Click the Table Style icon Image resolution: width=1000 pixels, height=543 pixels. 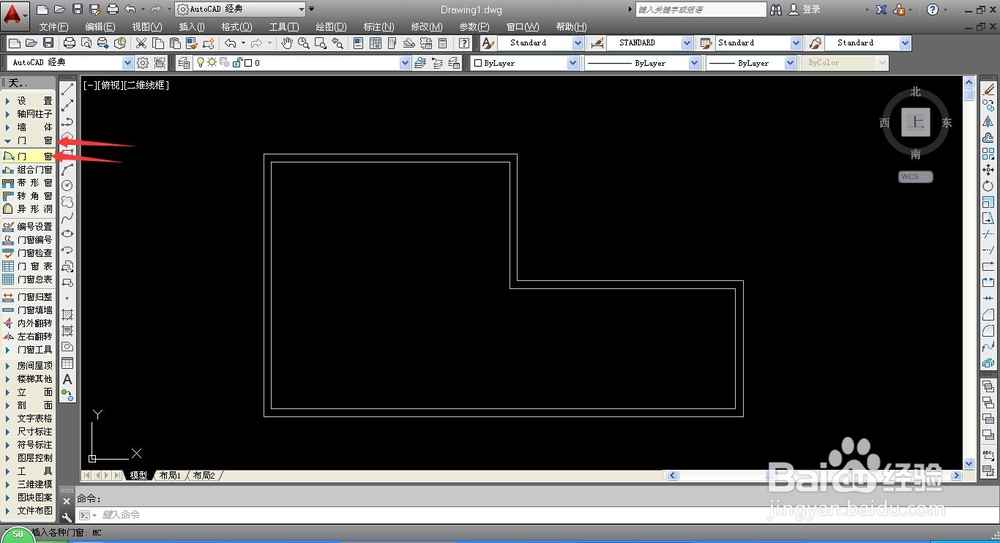click(706, 43)
